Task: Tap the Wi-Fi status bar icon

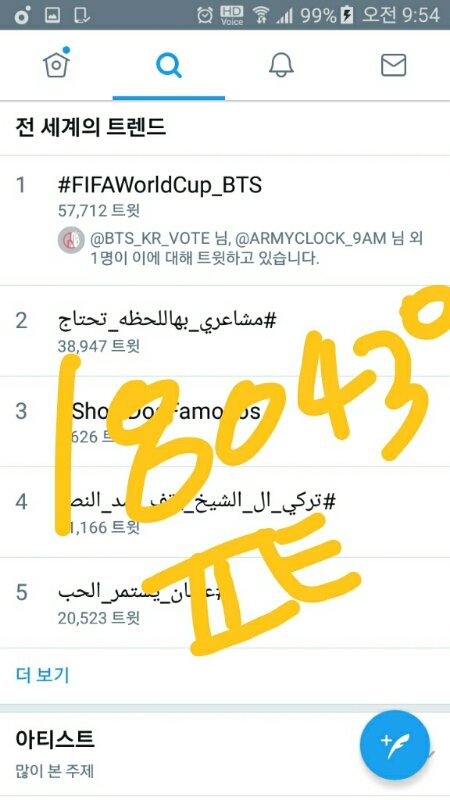Action: (261, 15)
